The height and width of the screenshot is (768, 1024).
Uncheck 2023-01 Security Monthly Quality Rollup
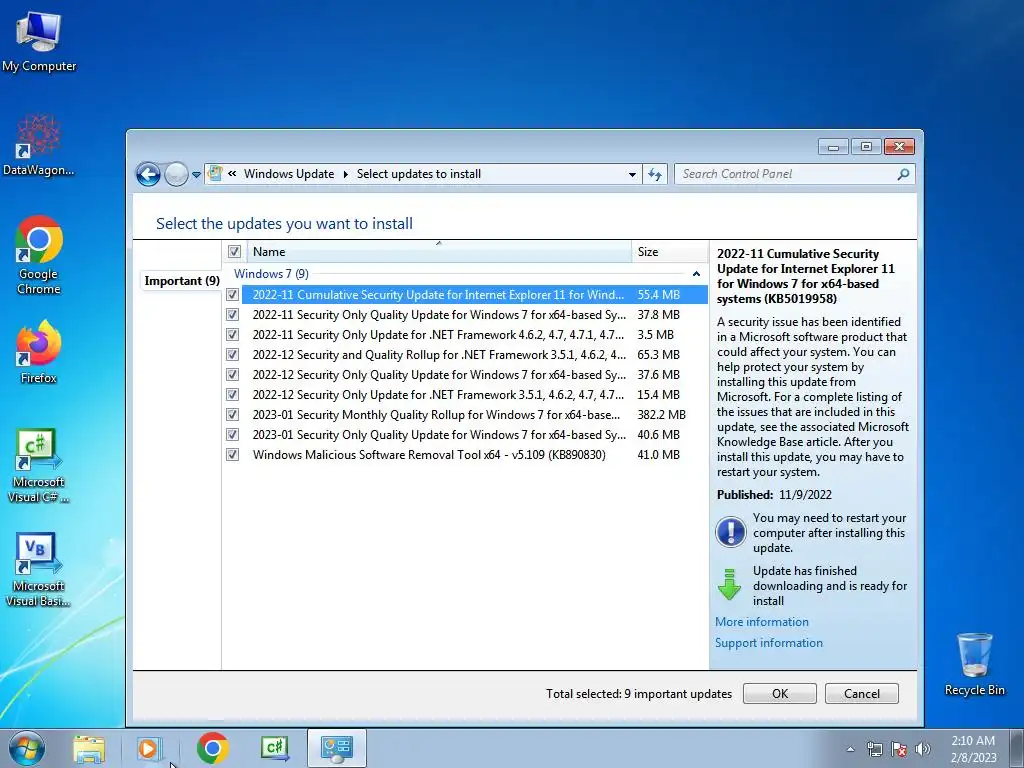tap(232, 415)
